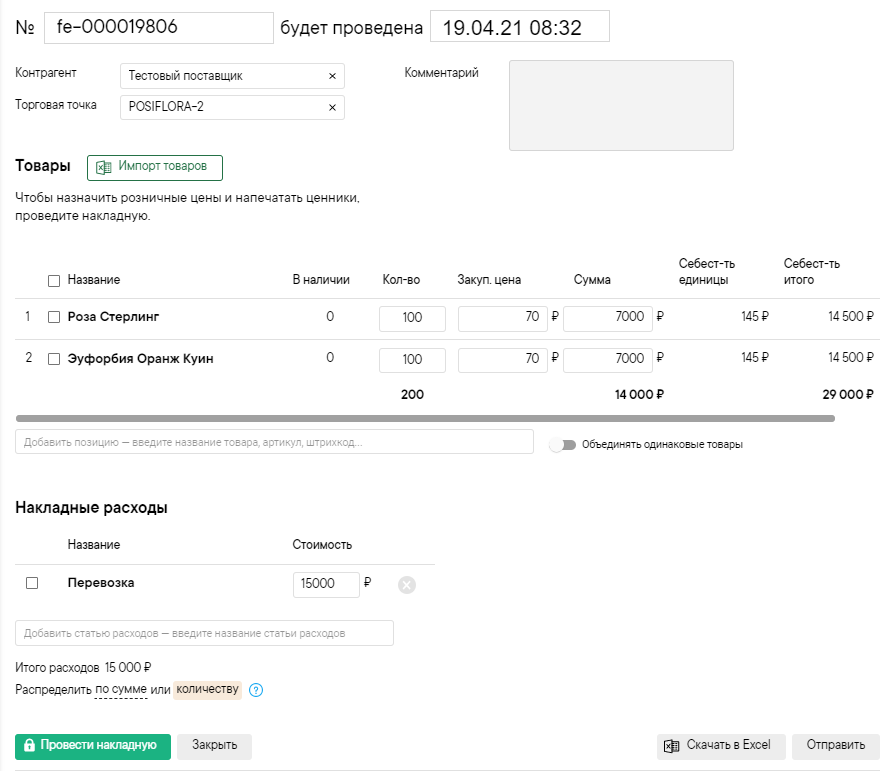Check the Роза Стерлинг row checkbox
This screenshot has height=771, width=888.
54,317
